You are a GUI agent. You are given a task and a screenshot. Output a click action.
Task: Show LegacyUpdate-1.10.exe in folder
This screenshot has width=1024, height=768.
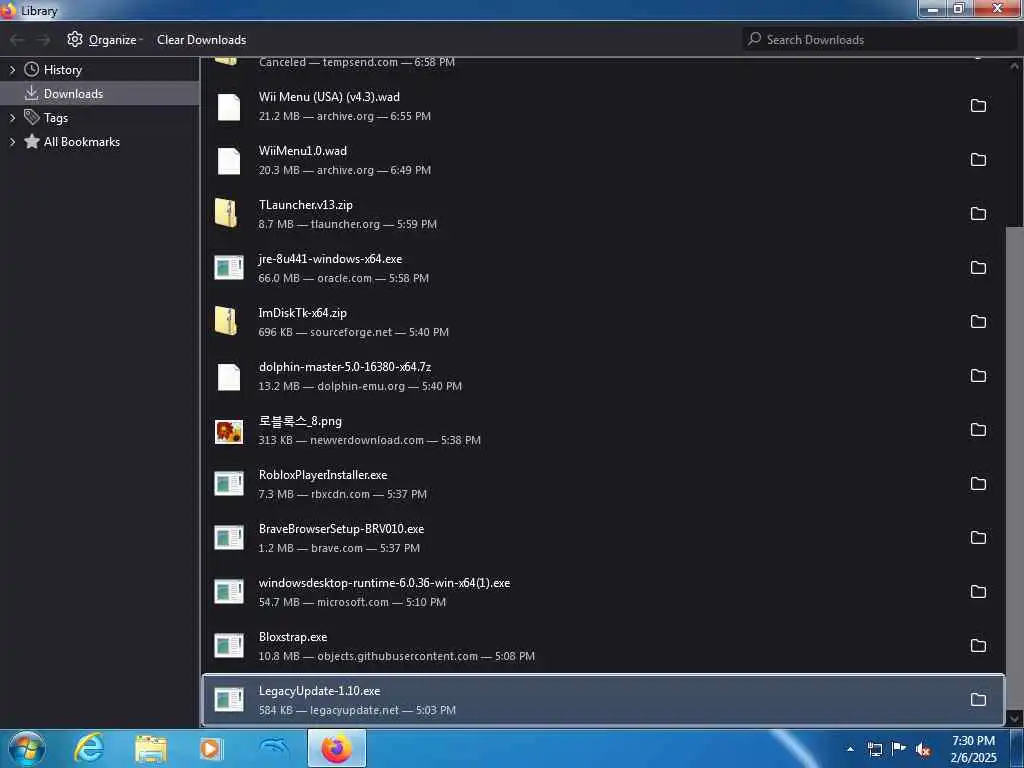click(978, 699)
